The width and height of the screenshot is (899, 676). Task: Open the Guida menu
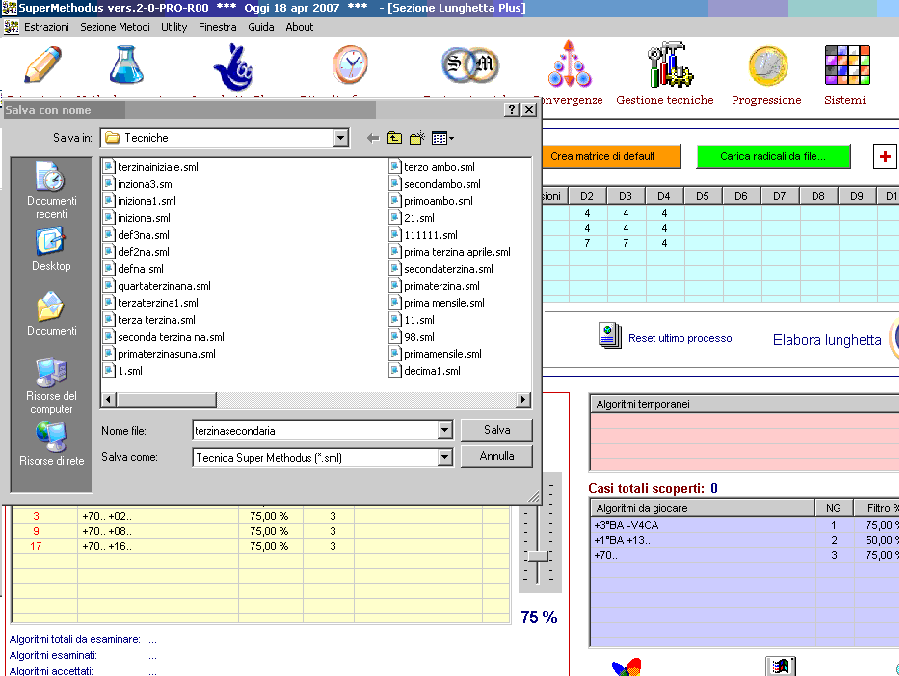point(261,27)
